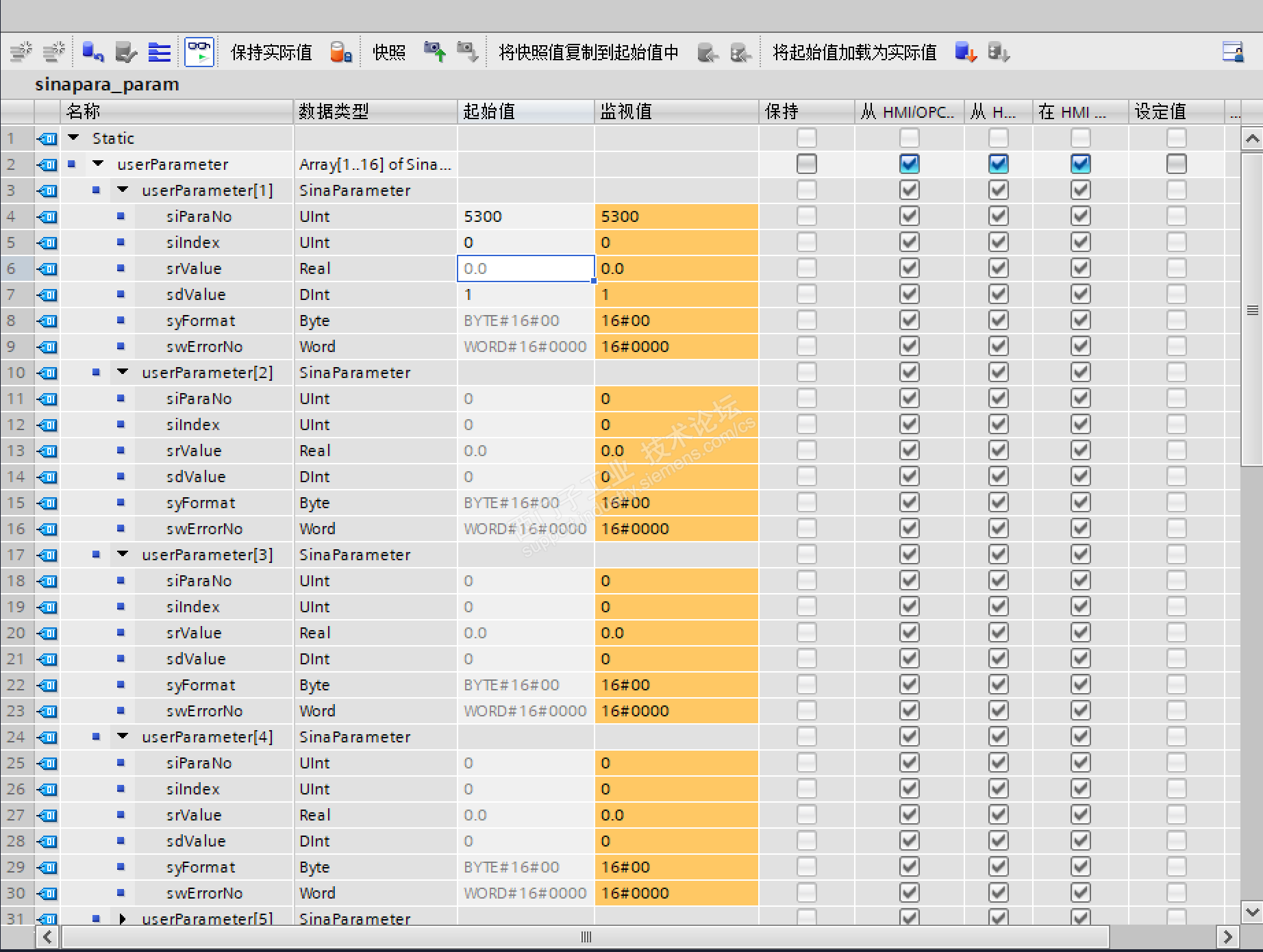Click the 保持实际值 button
This screenshot has height=952, width=1263.
(271, 53)
